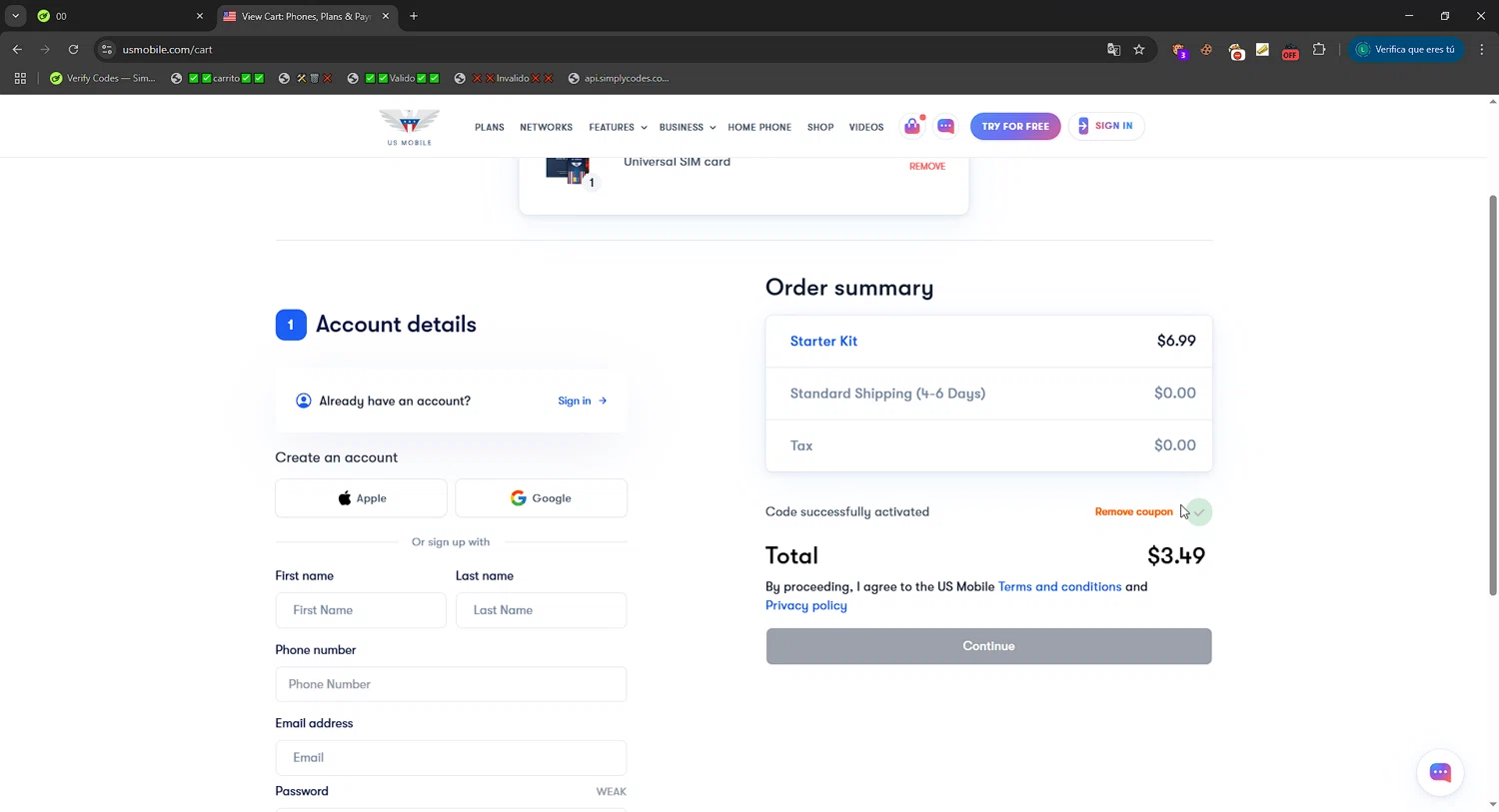Reload the cart page
The image size is (1499, 812).
click(x=73, y=49)
